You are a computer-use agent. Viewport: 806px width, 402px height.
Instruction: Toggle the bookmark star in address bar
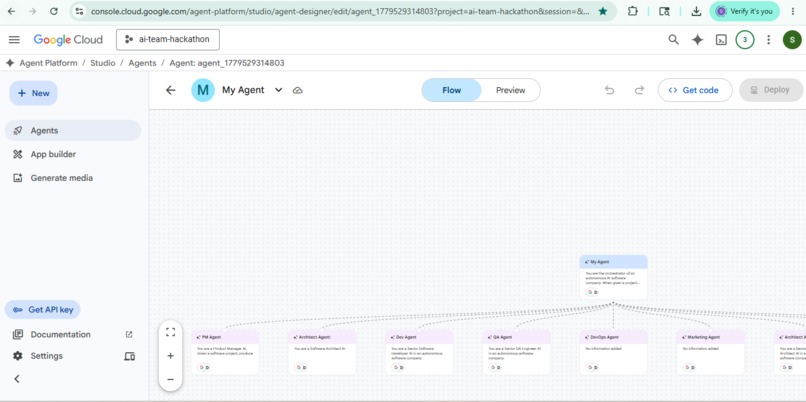(602, 11)
